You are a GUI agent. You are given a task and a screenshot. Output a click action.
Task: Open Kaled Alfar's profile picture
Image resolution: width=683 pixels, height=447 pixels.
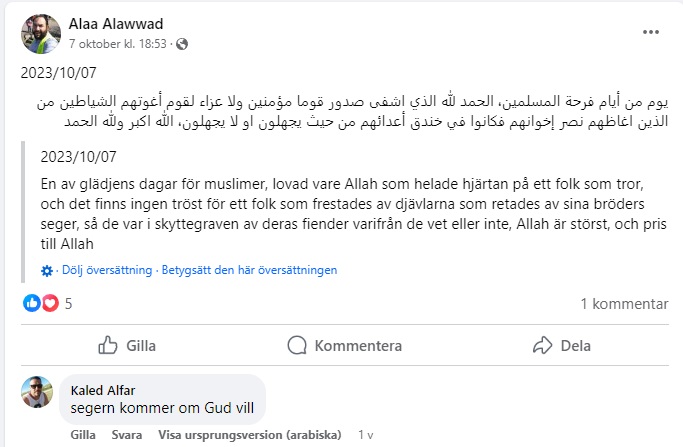(x=37, y=392)
